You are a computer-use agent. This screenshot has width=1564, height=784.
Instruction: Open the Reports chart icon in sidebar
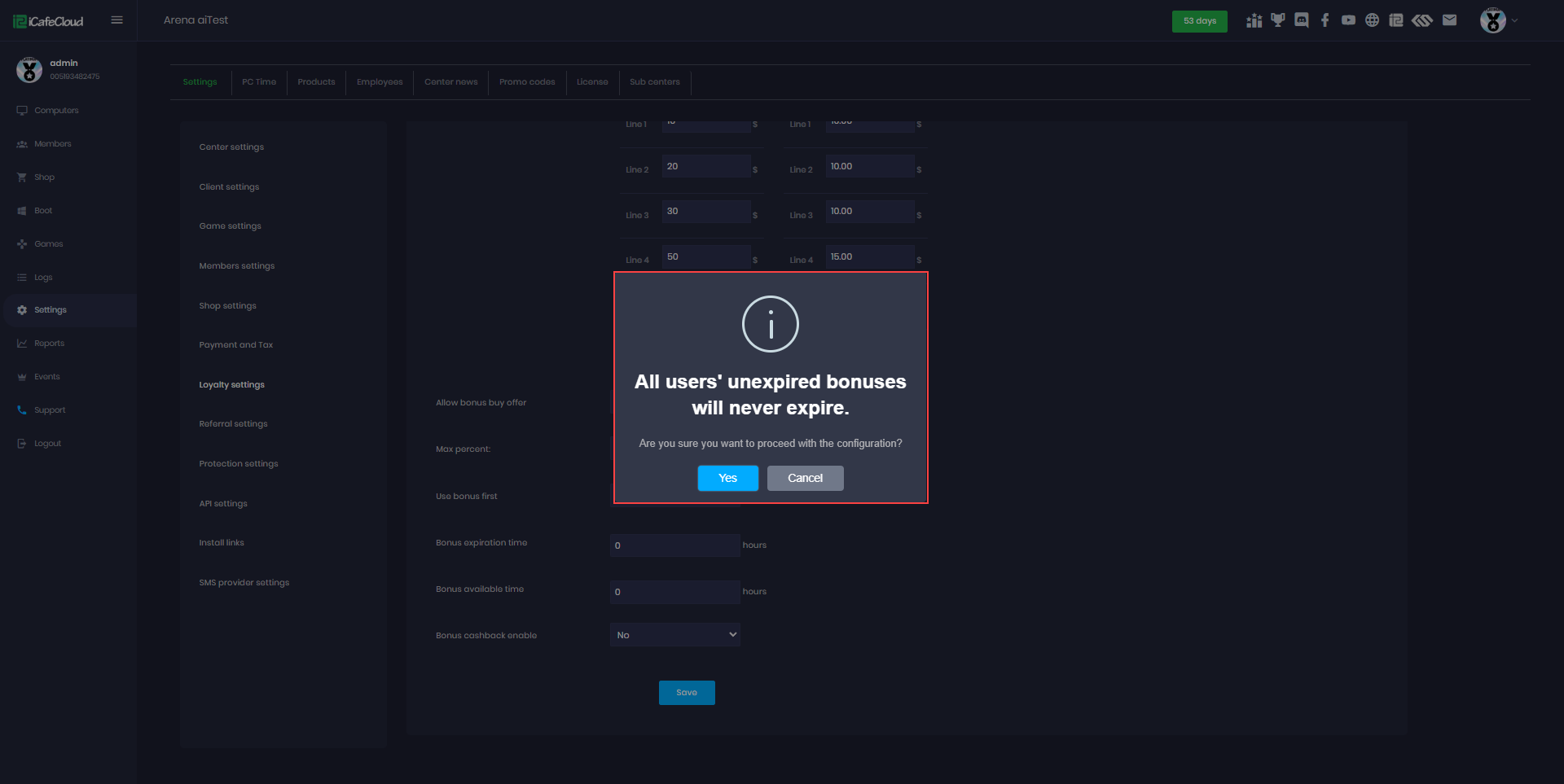point(22,344)
